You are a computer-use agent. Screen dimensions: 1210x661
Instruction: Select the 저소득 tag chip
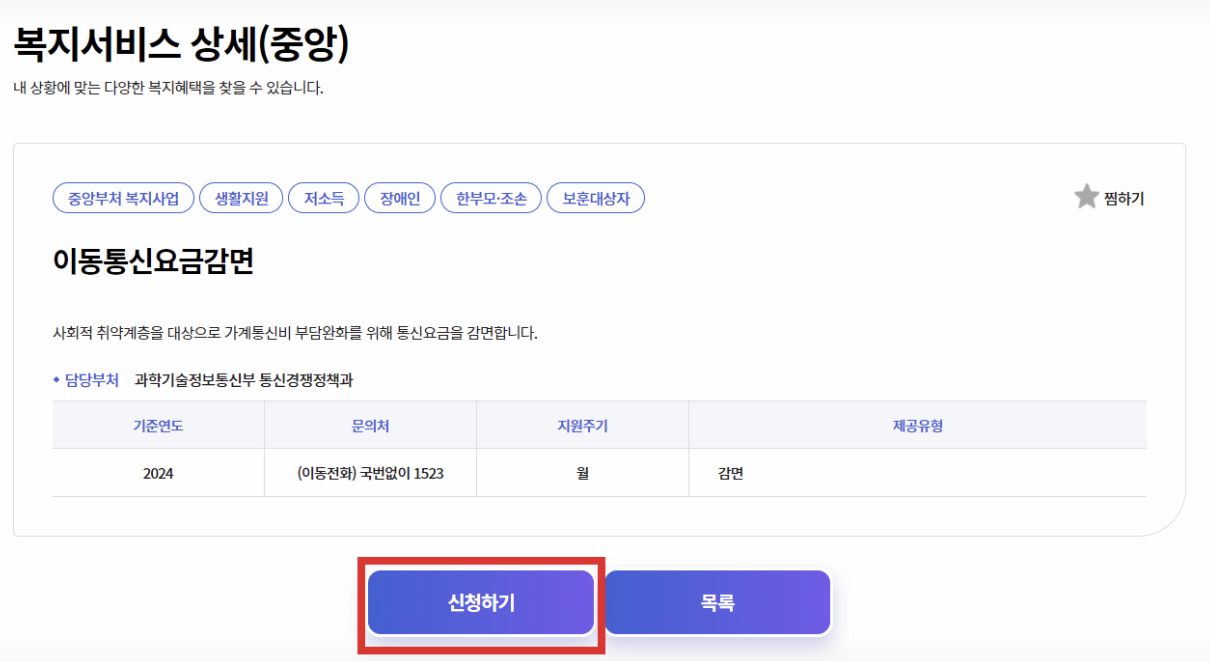[323, 197]
